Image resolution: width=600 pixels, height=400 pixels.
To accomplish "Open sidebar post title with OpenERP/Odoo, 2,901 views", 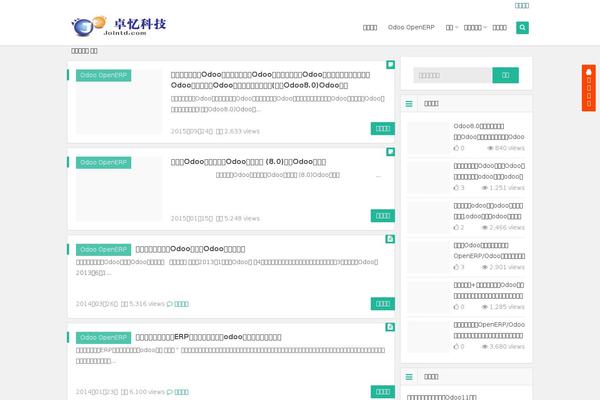I will click(489, 251).
